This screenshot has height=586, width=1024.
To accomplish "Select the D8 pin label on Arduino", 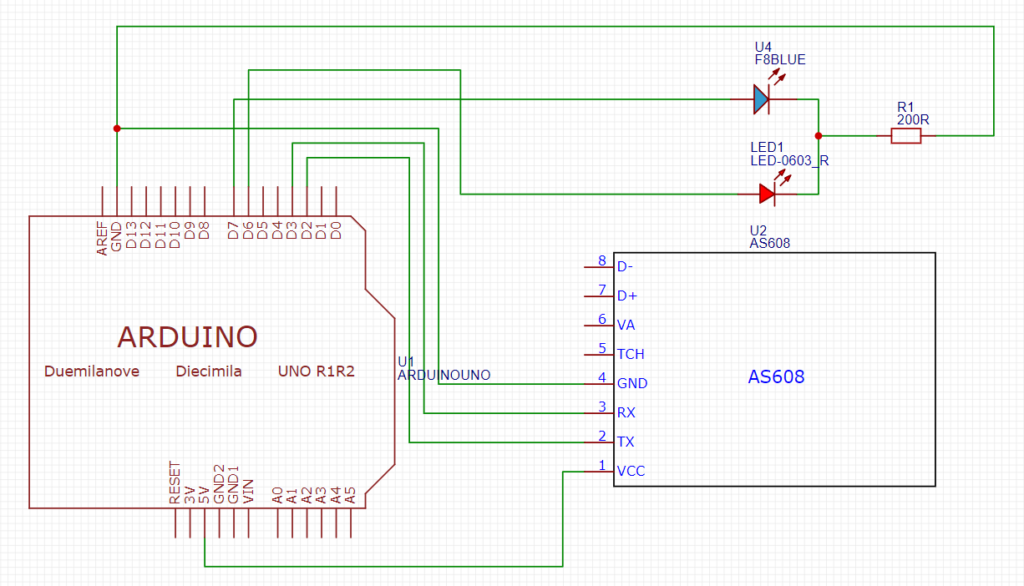I will coord(204,230).
